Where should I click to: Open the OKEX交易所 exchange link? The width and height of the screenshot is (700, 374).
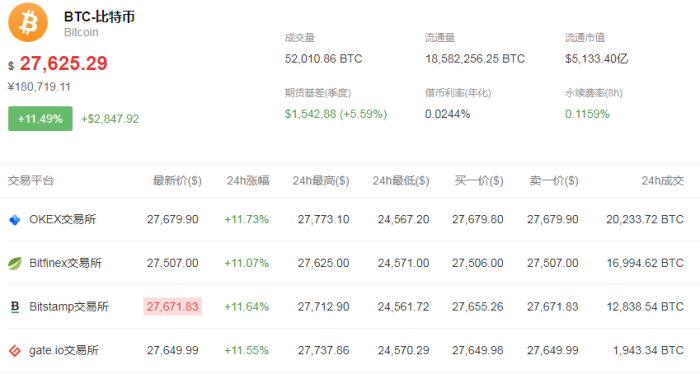62,219
